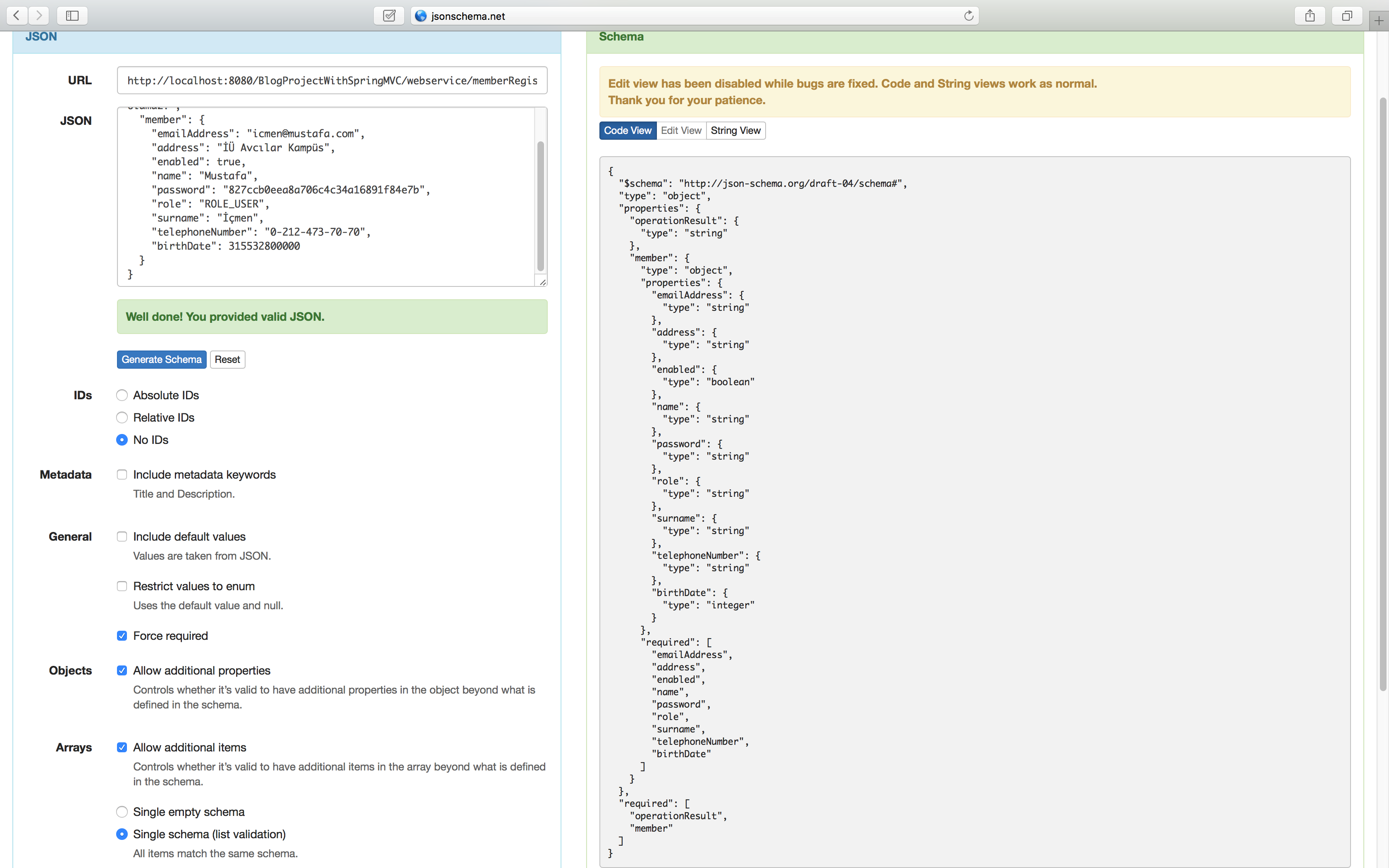Switch to the Edit View tab

click(x=681, y=130)
